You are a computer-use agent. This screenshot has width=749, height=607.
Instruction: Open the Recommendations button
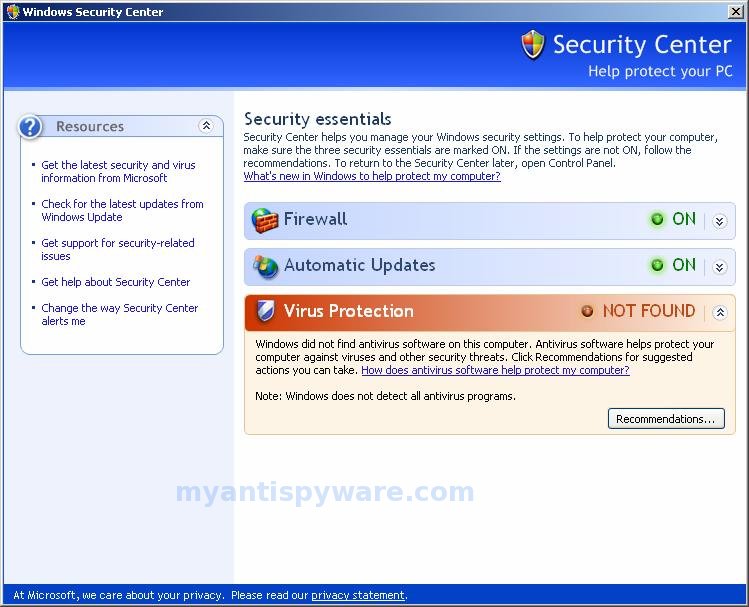[666, 418]
